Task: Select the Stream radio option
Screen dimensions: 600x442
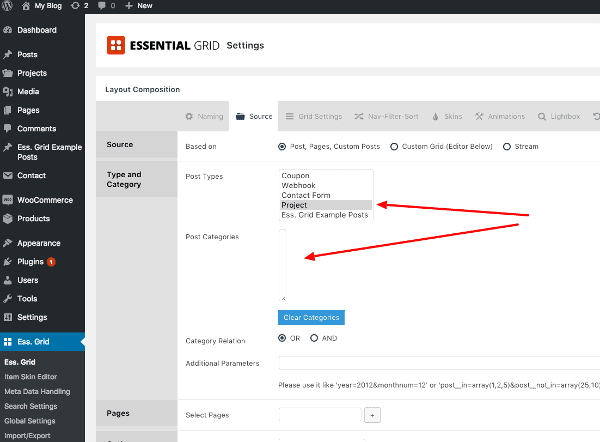Action: (x=507, y=147)
